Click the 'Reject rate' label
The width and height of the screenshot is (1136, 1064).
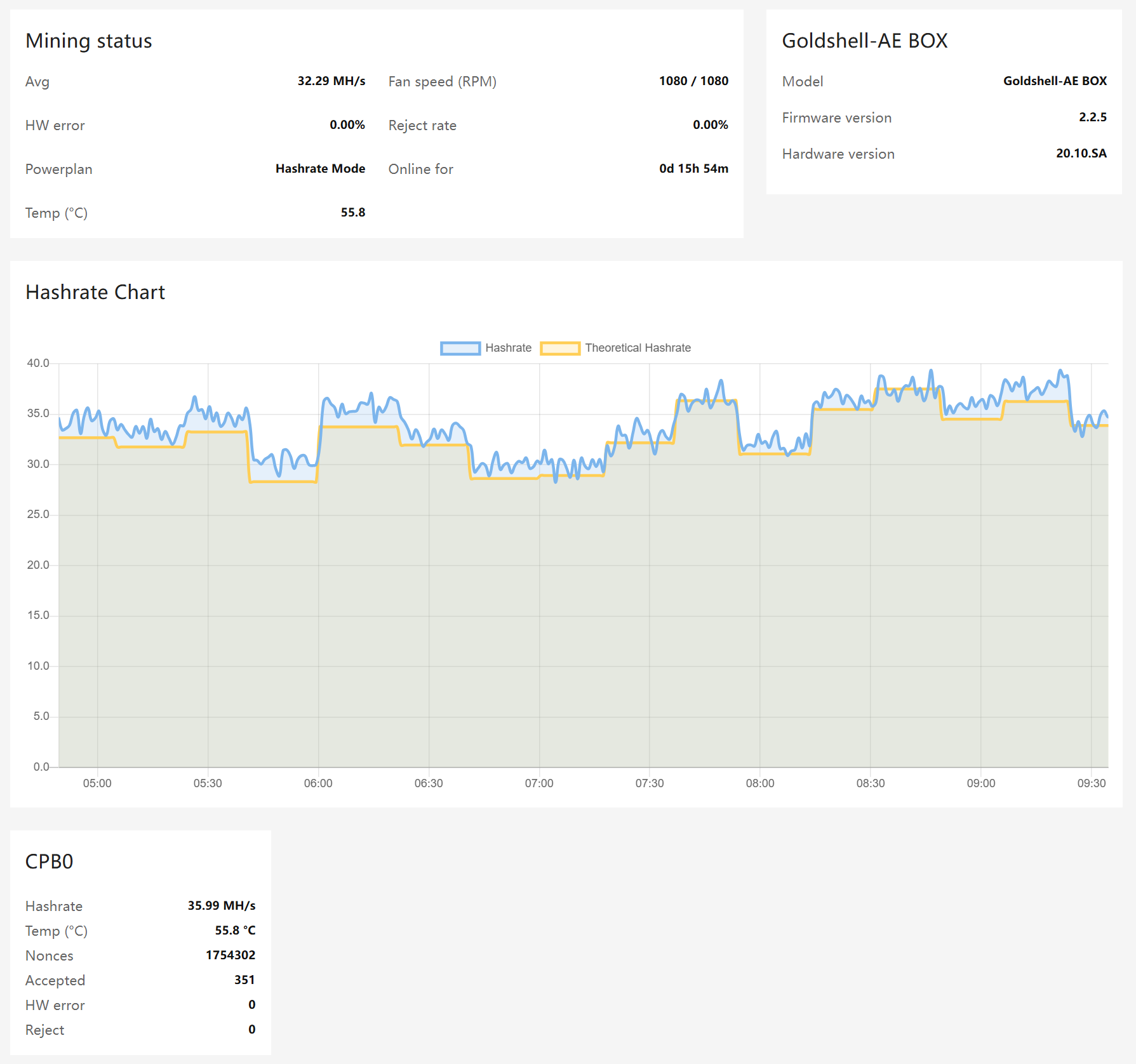[x=422, y=126]
